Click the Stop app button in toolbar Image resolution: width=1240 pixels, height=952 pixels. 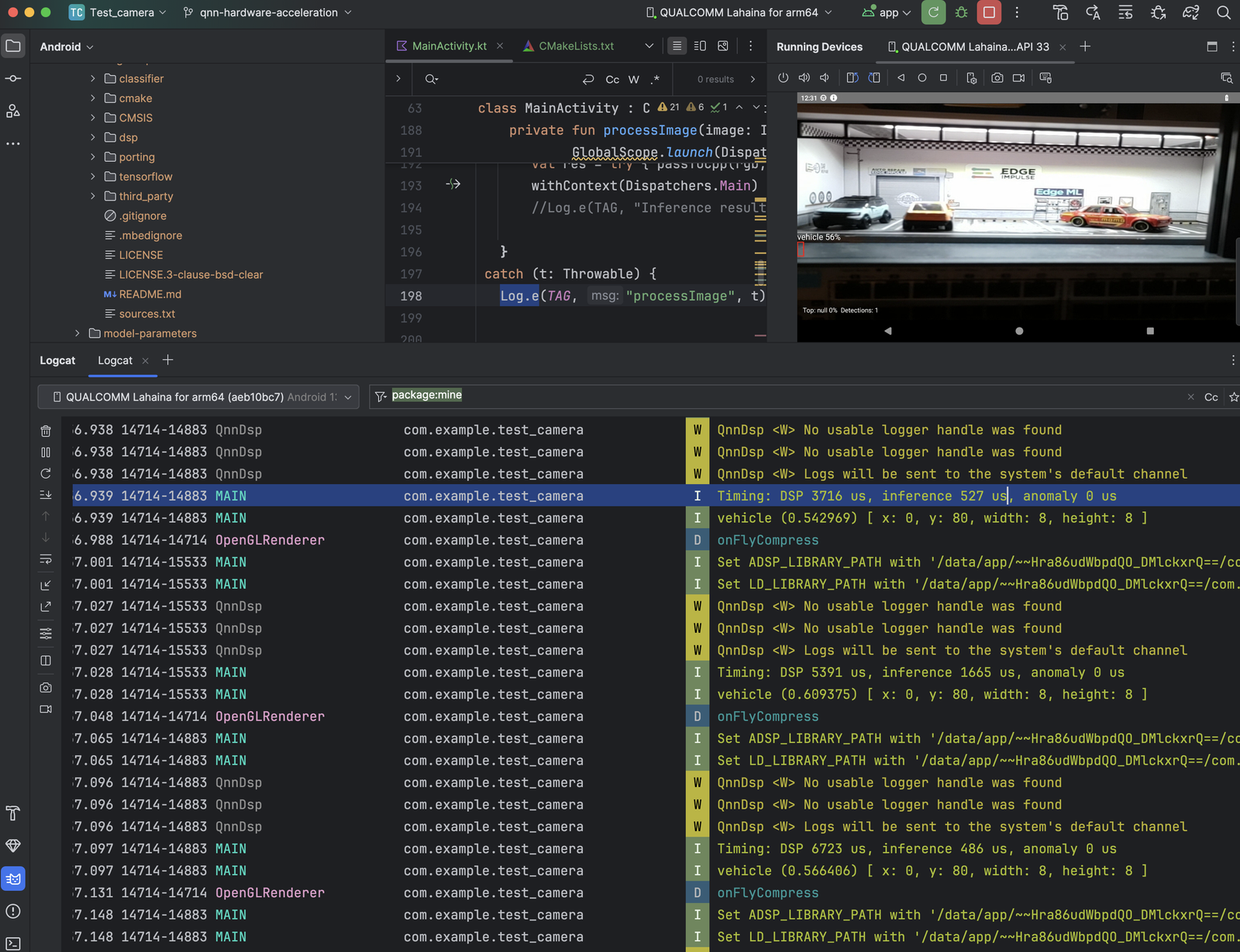[x=989, y=12]
